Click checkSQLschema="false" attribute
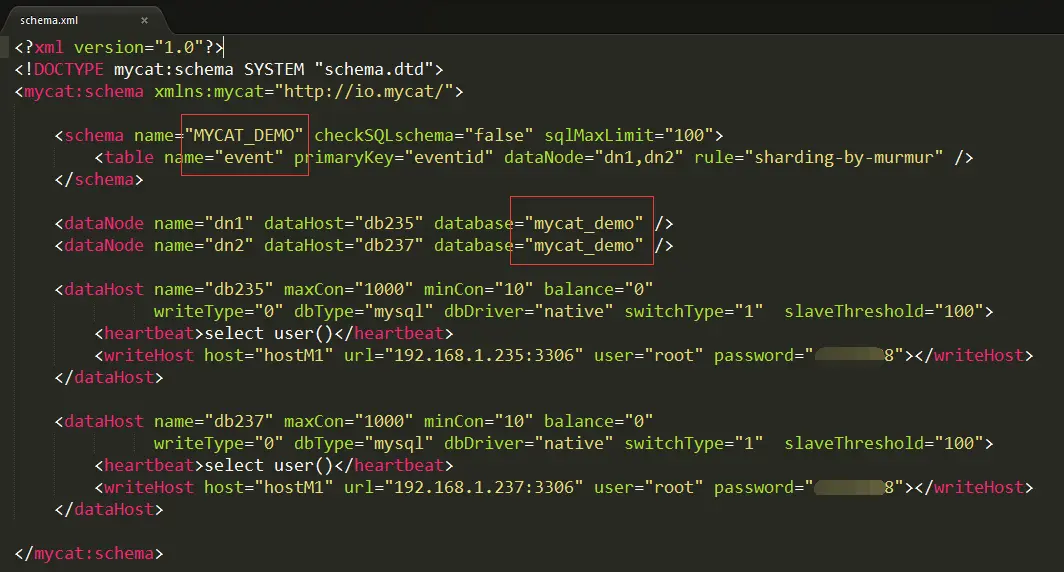This screenshot has width=1064, height=572. point(423,135)
